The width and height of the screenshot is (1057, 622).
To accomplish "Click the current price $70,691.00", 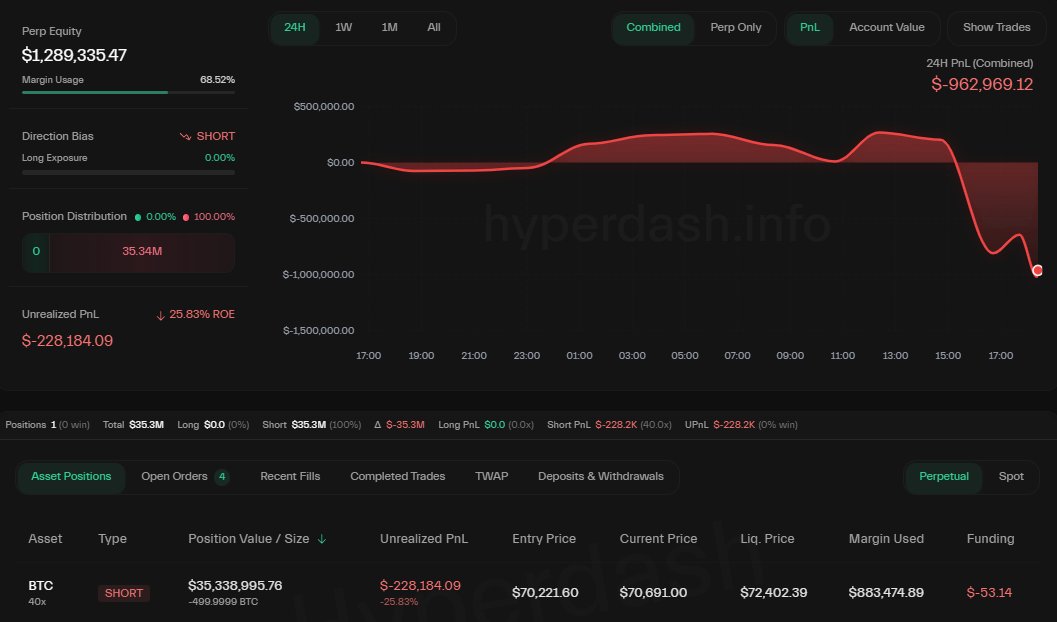I will (653, 593).
